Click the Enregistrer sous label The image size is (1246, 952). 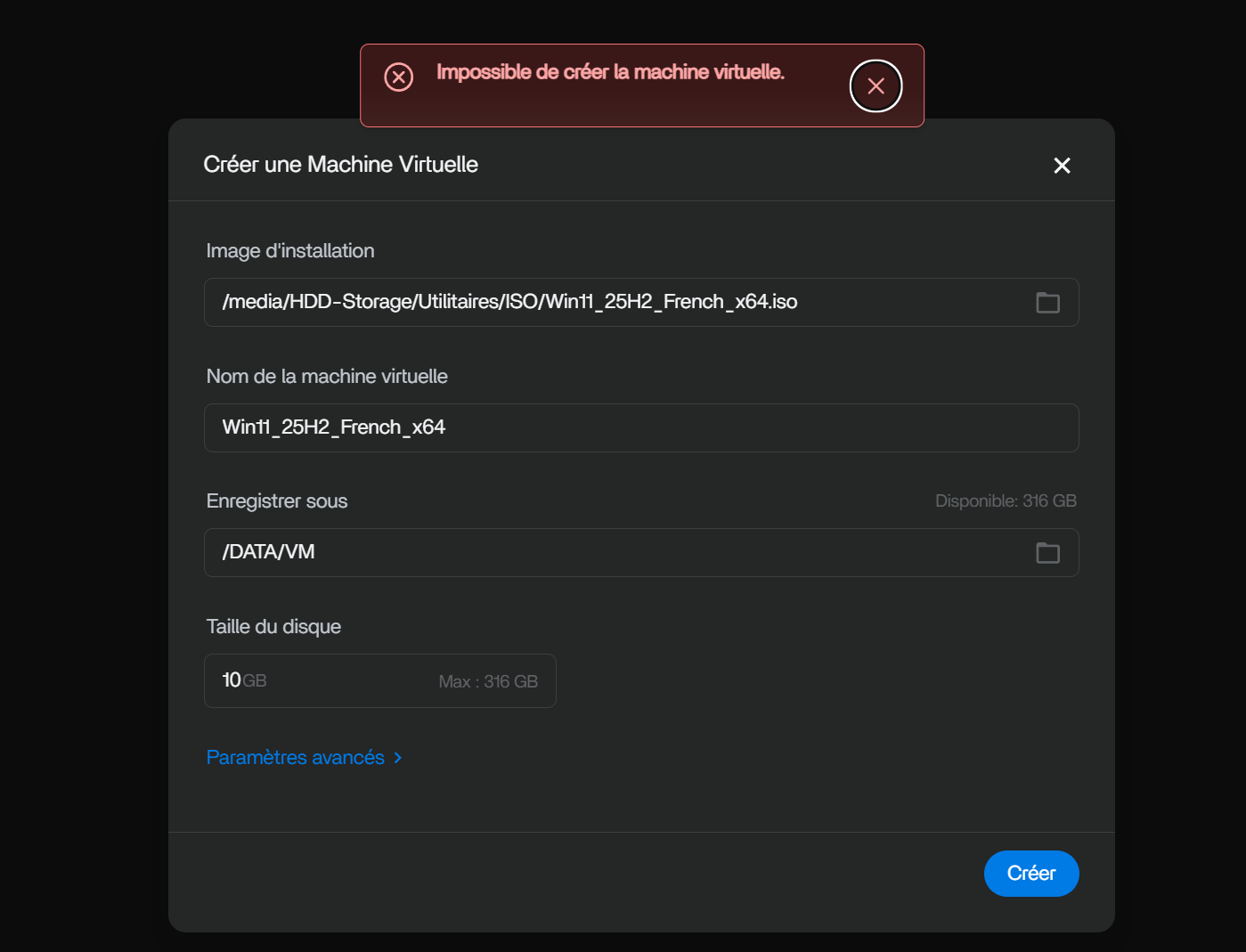click(277, 501)
